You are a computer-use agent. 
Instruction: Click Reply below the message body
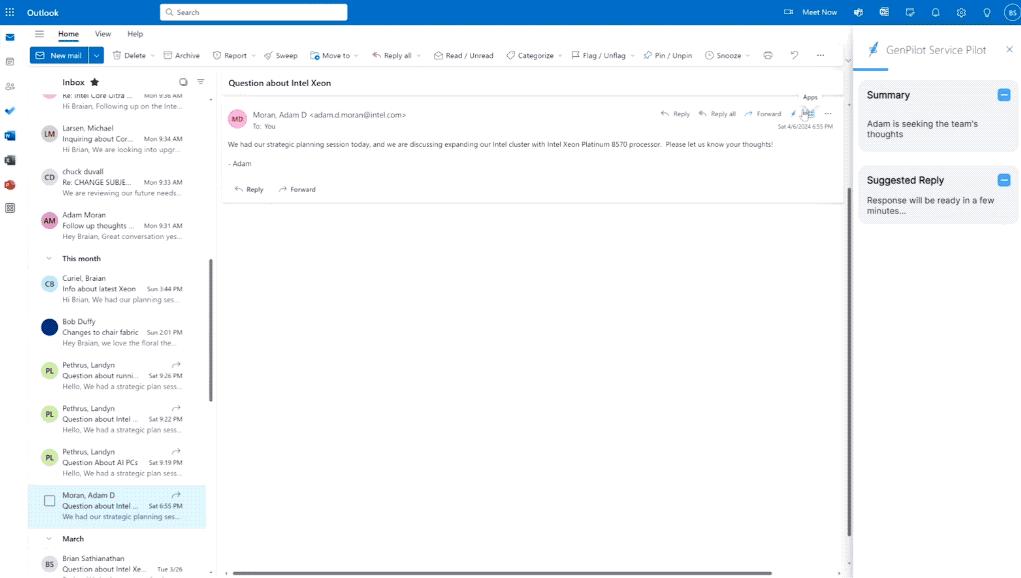coord(249,189)
